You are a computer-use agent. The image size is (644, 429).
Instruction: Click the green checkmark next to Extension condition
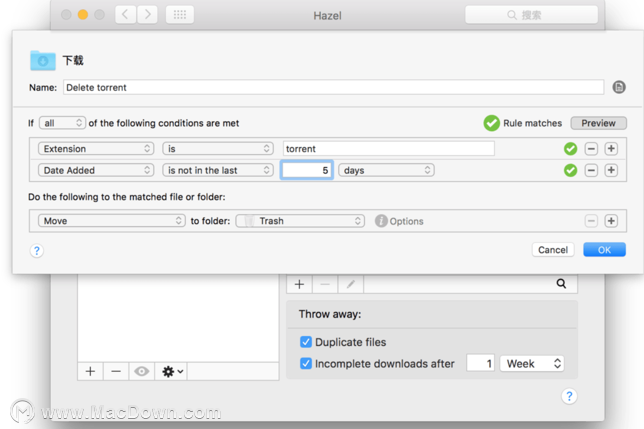pyautogui.click(x=570, y=149)
